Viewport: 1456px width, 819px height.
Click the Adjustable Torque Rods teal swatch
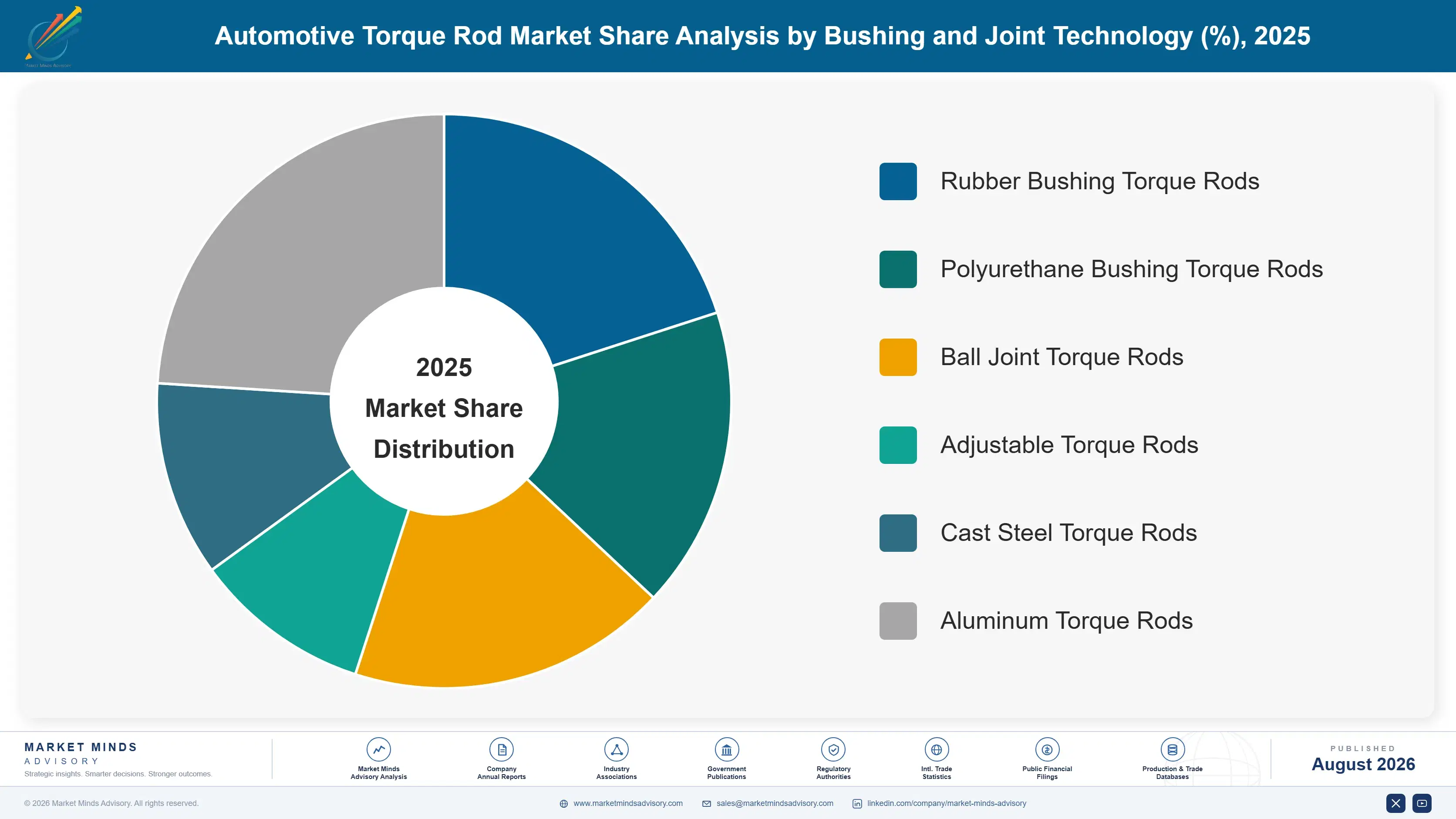pyautogui.click(x=897, y=444)
